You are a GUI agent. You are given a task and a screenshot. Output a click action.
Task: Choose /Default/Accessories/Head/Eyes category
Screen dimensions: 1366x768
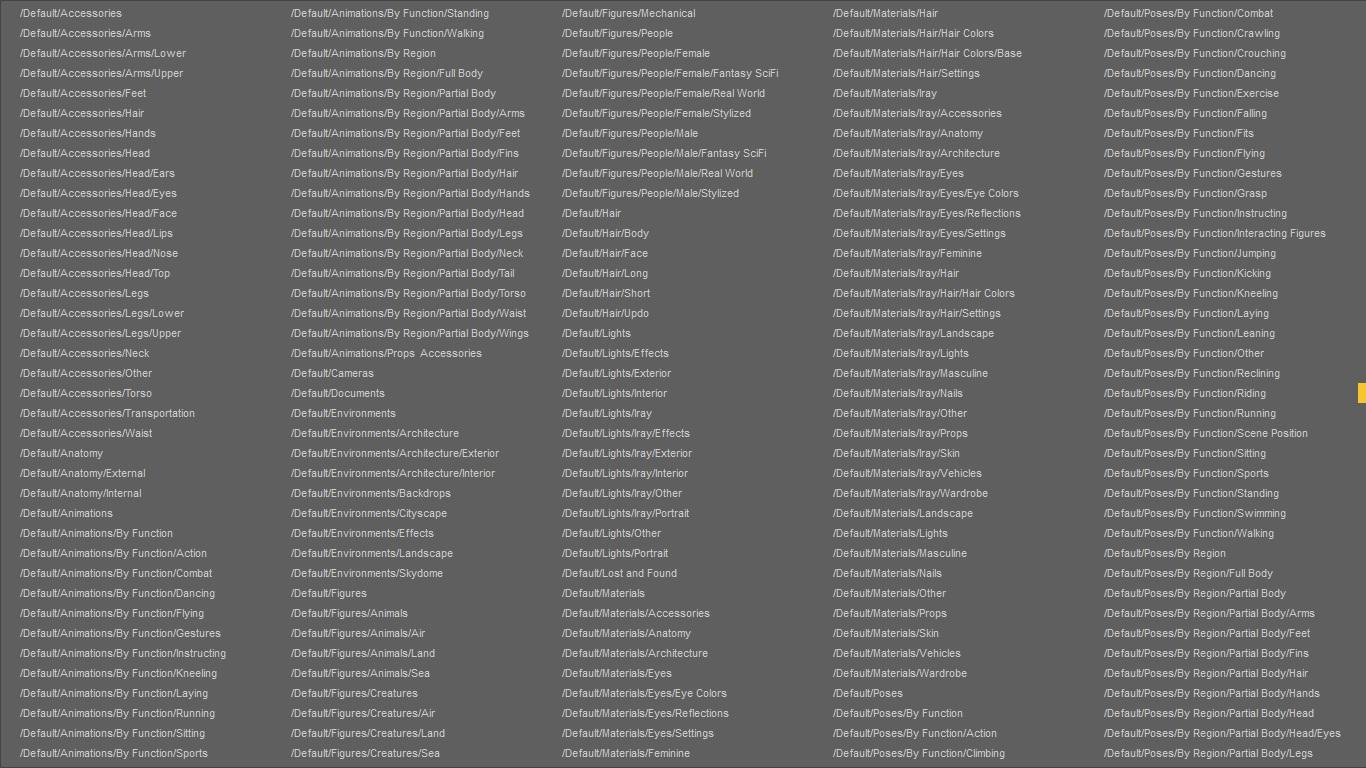click(98, 193)
